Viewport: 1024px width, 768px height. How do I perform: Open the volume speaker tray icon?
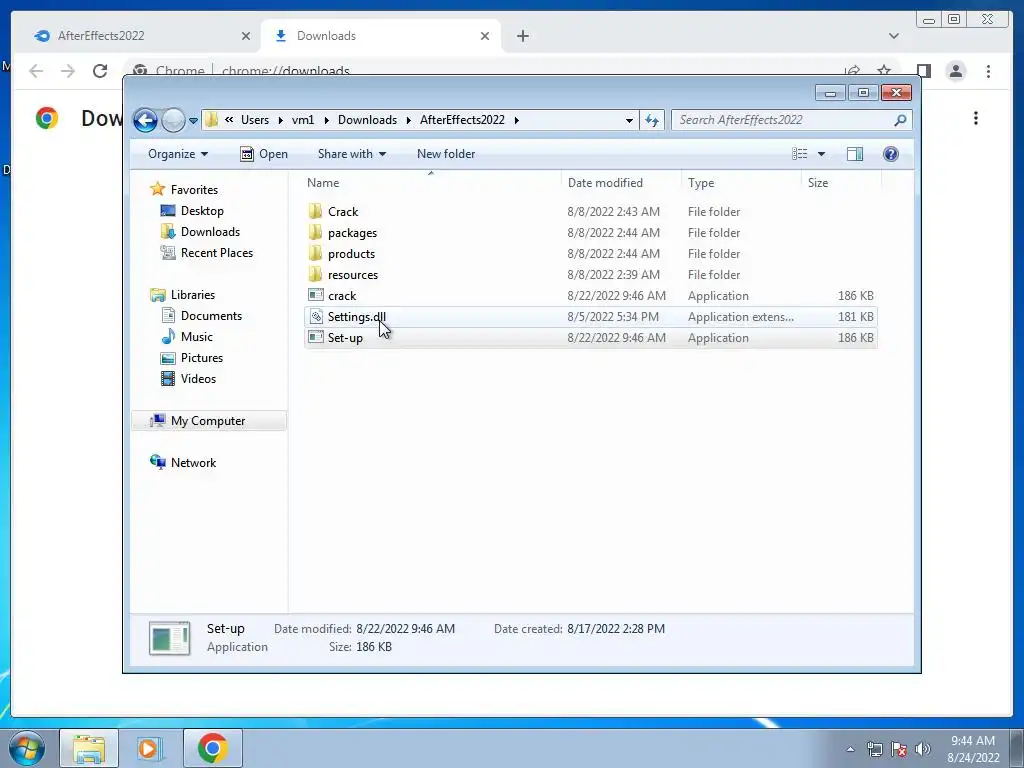click(x=922, y=749)
